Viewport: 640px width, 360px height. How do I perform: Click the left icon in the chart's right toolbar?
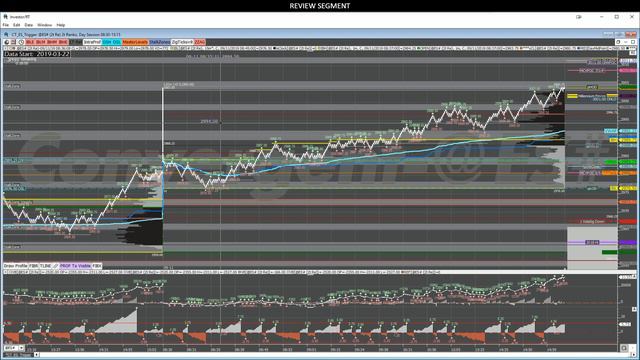tap(618, 42)
